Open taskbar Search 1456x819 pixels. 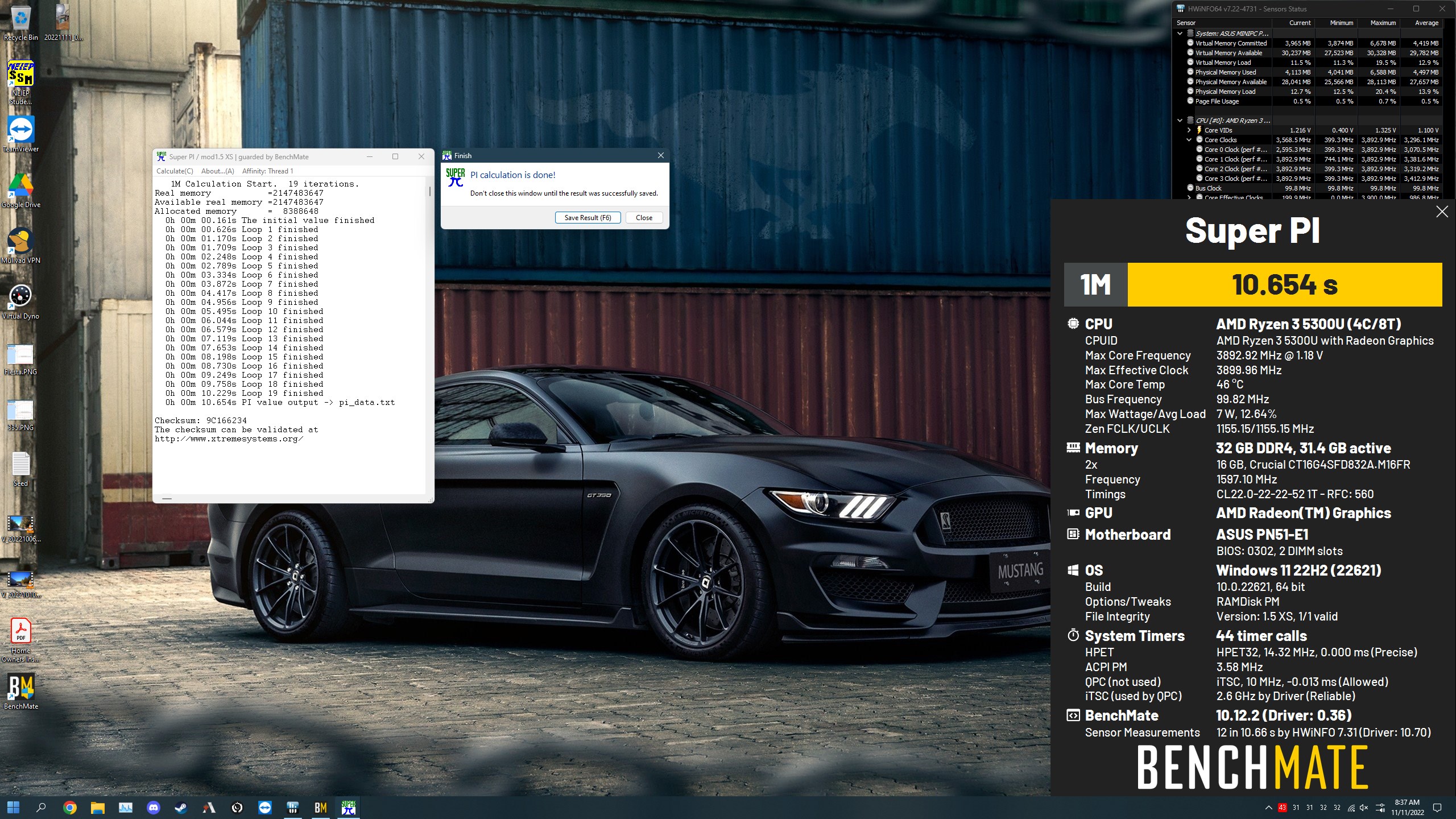tap(41, 807)
